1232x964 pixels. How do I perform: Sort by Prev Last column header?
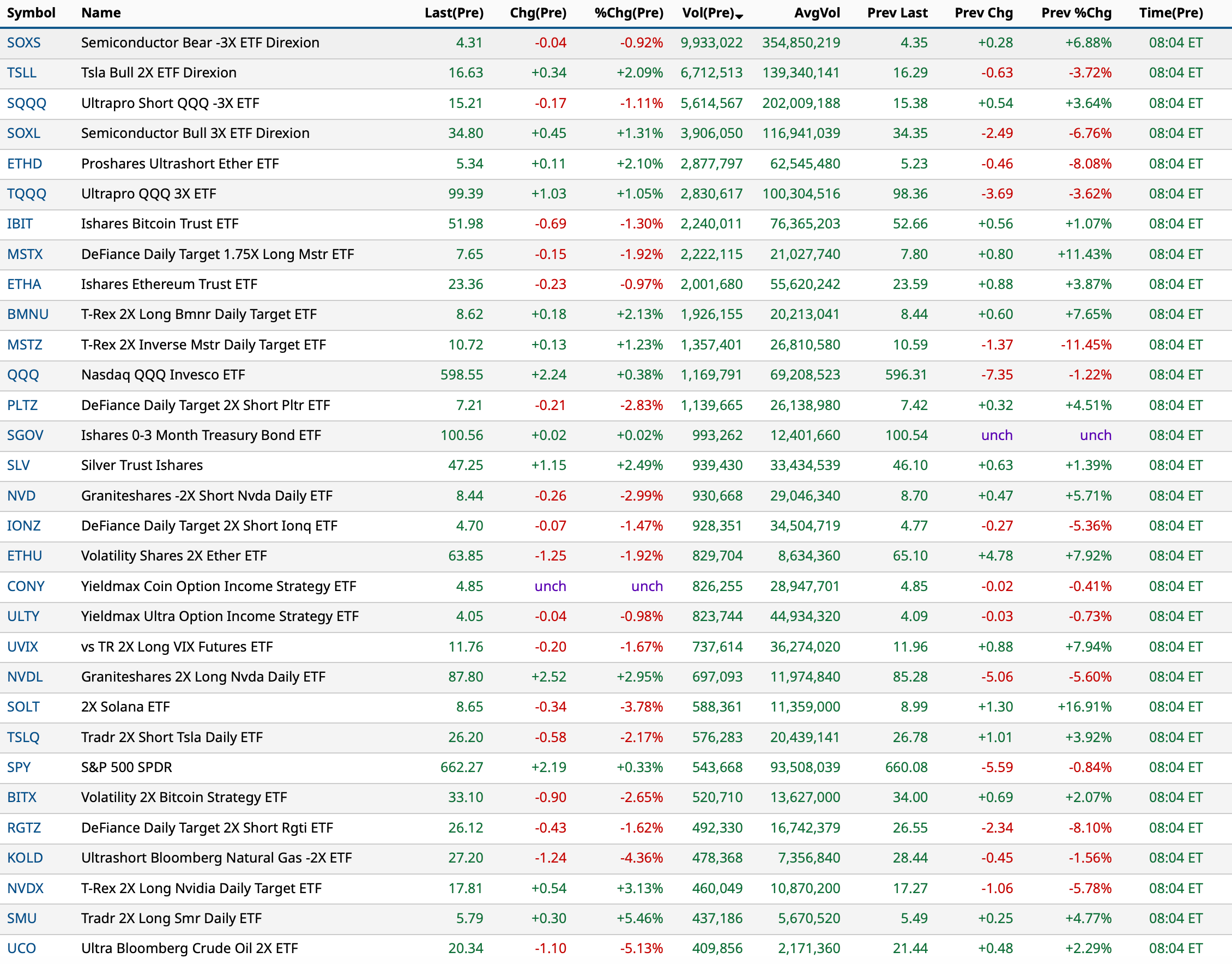(897, 13)
